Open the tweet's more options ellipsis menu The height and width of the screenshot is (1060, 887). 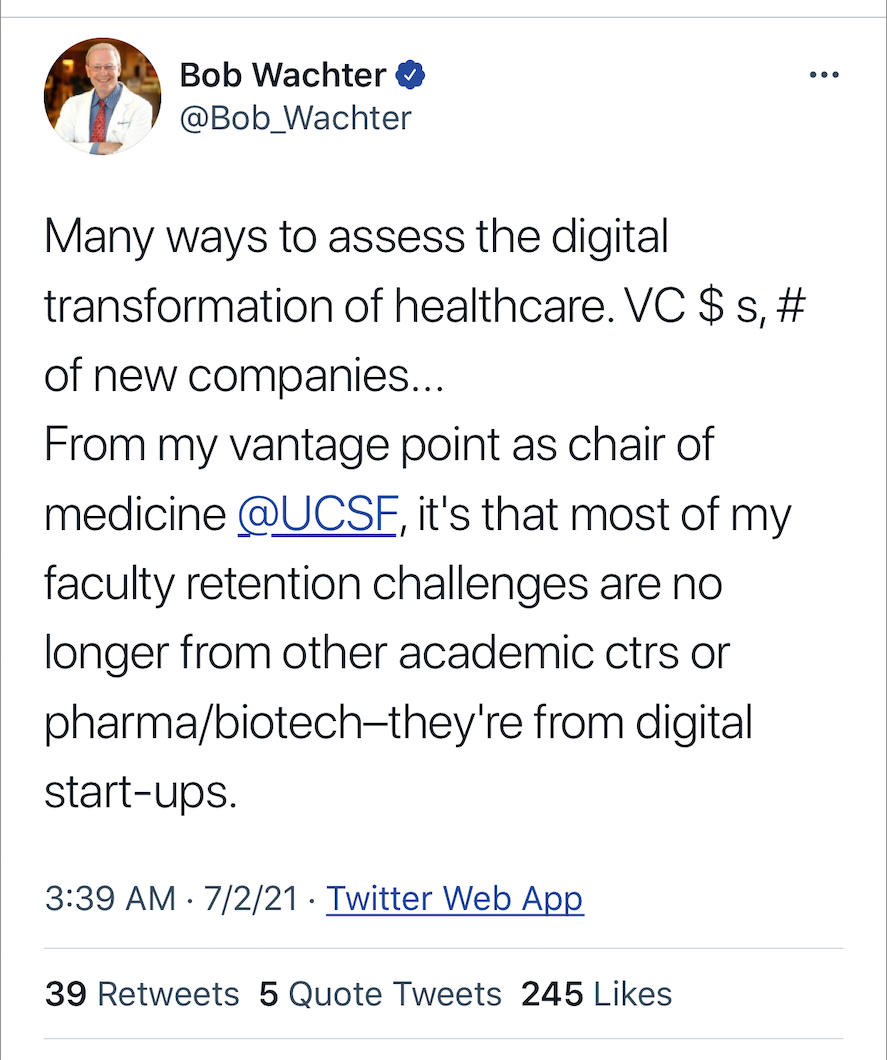click(x=823, y=75)
